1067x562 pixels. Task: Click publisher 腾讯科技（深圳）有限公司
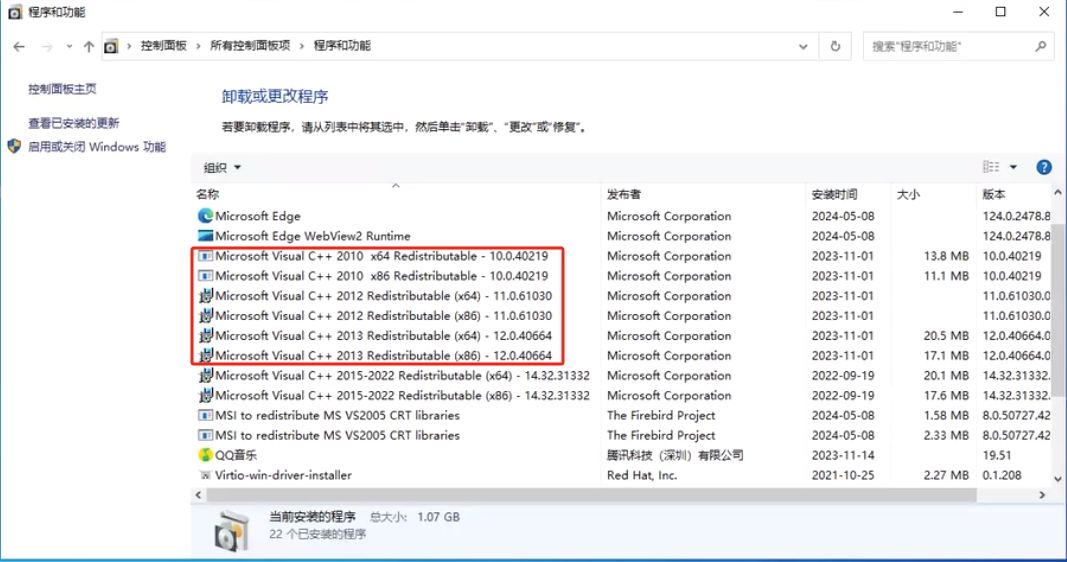pyautogui.click(x=675, y=455)
